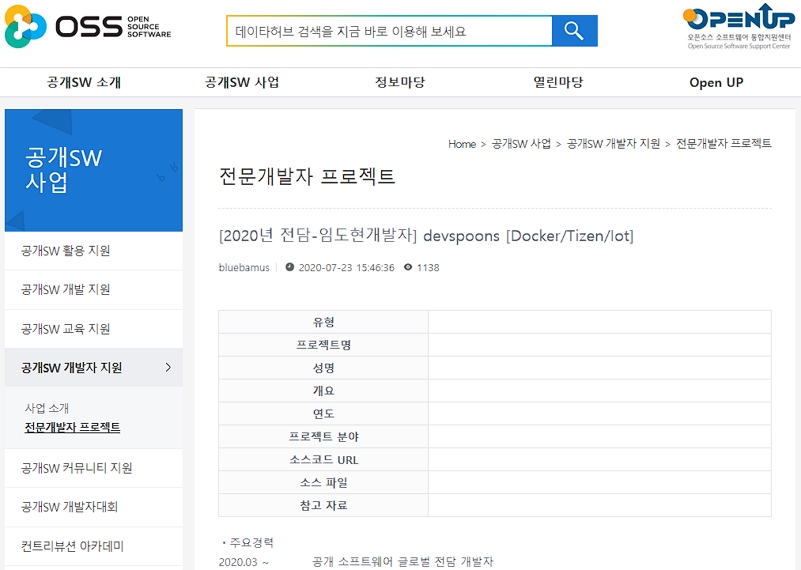
Task: Click the magnifying glass search button
Action: (574, 31)
